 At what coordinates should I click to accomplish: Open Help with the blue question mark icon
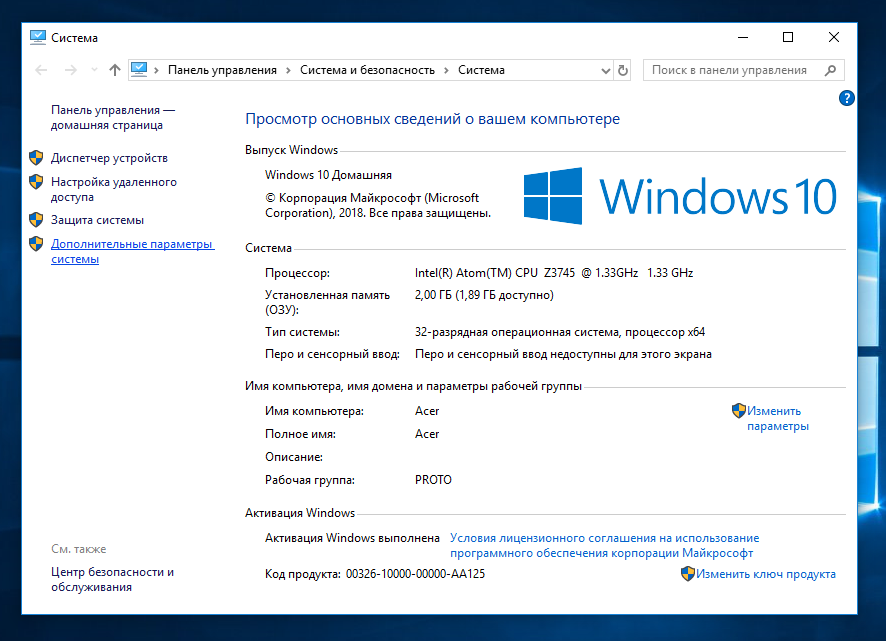tap(846, 98)
